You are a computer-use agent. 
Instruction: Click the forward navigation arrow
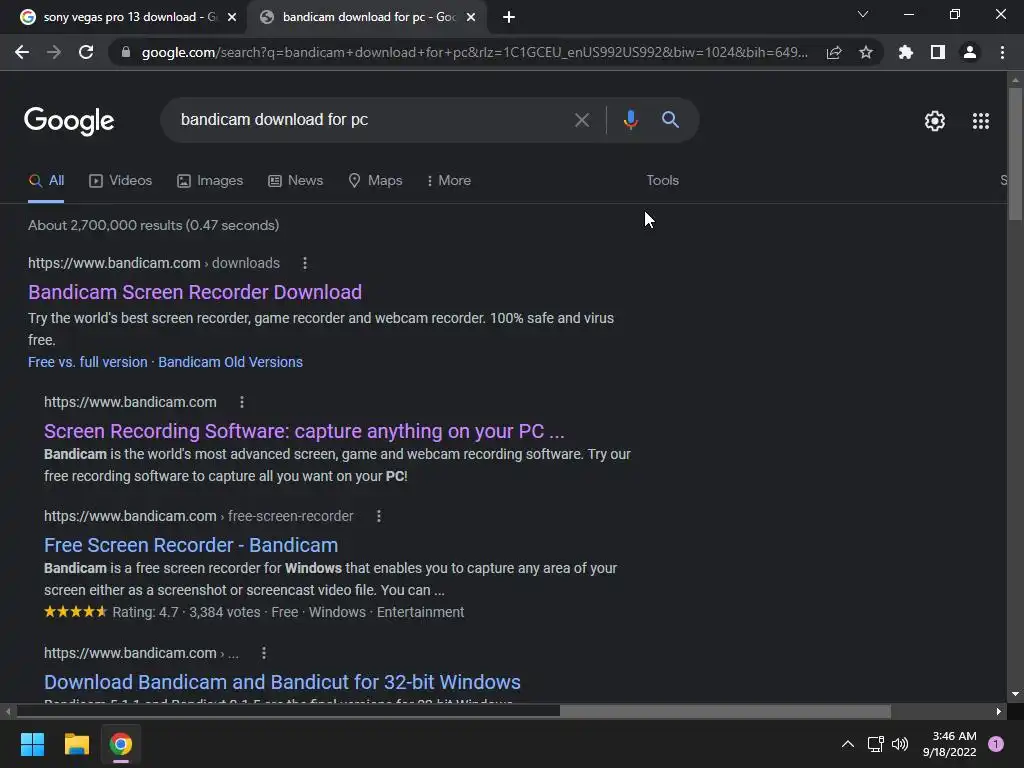tap(54, 52)
